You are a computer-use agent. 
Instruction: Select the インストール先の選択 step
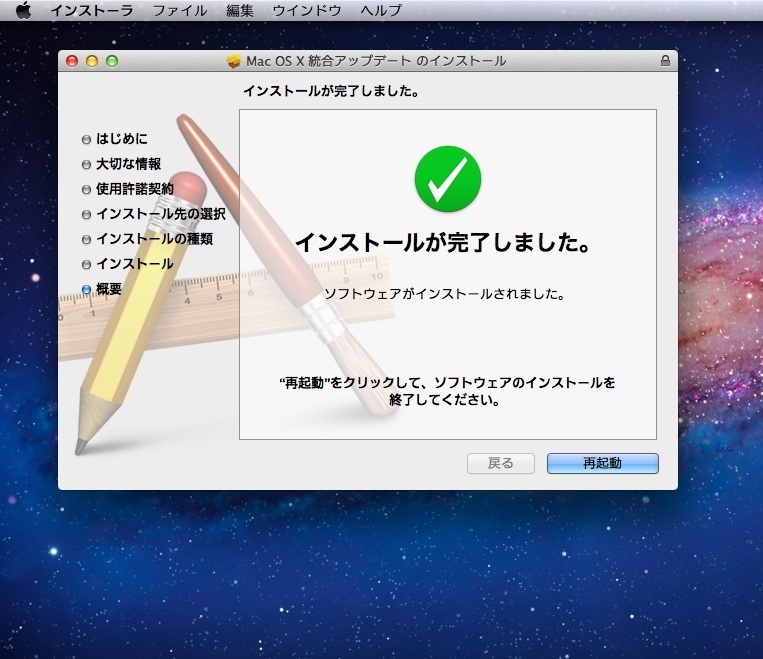coord(161,214)
